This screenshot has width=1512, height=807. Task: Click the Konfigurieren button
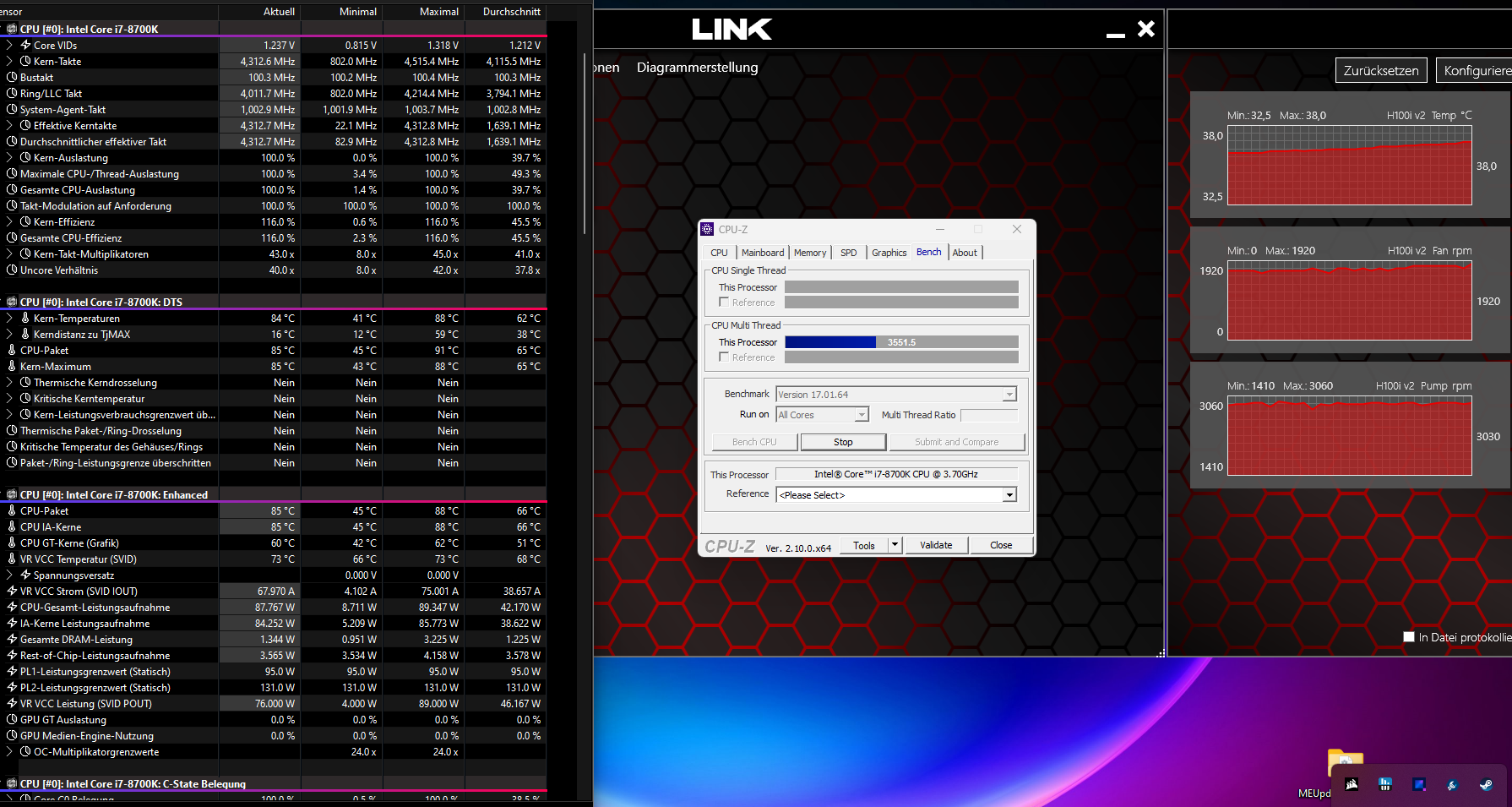point(1474,70)
